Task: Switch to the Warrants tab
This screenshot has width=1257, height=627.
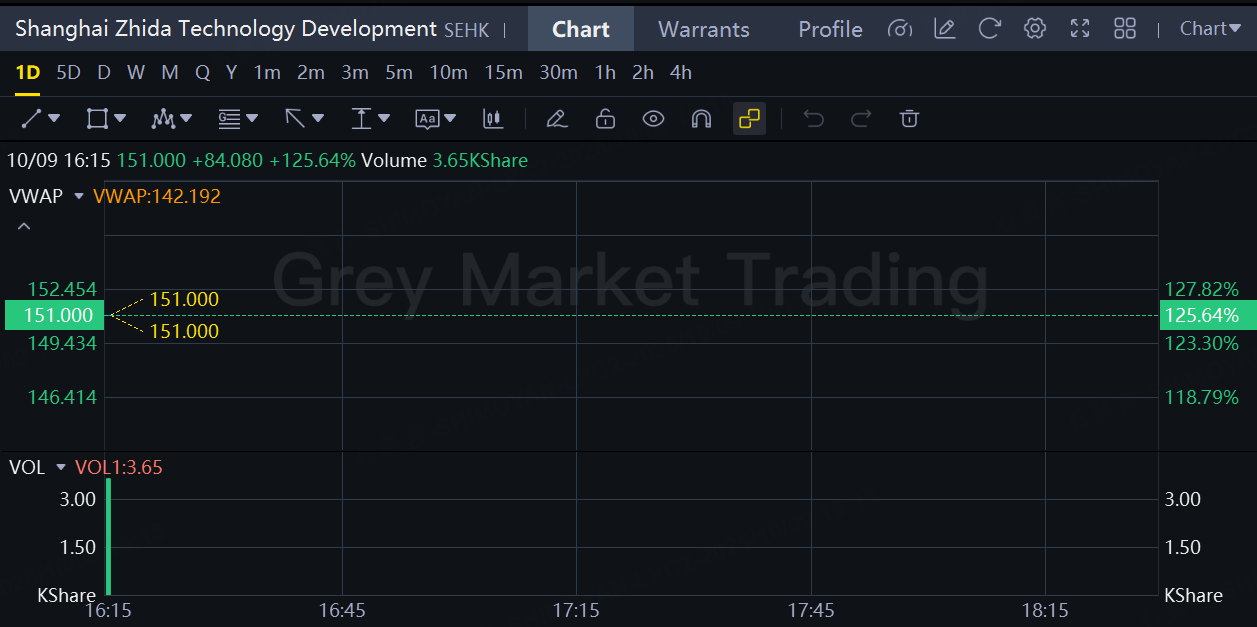Action: tap(704, 29)
